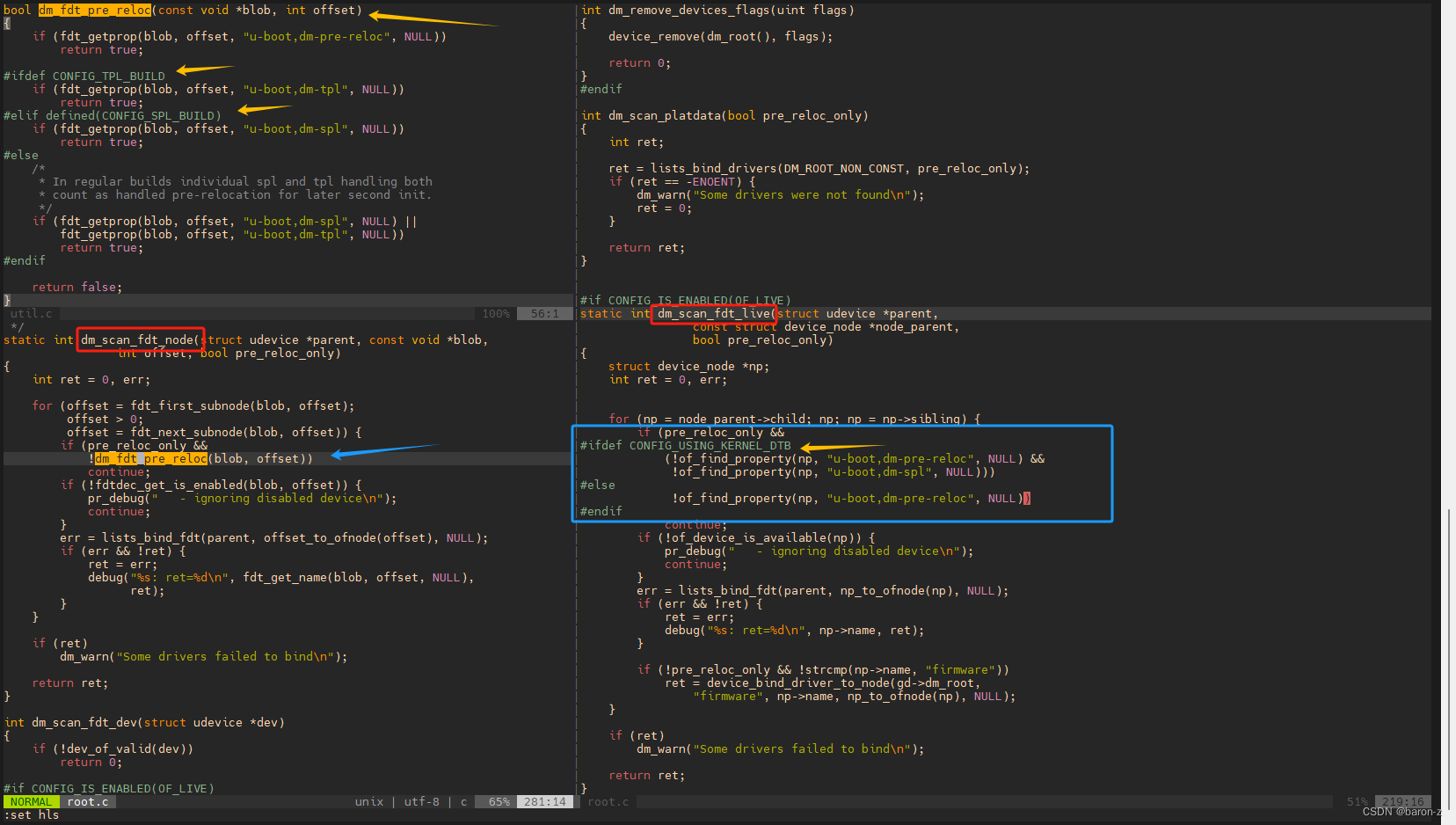Click the '#elif defined(CONFIG_SPL_BUILD)' line
This screenshot has width=1456, height=825.
(x=113, y=115)
